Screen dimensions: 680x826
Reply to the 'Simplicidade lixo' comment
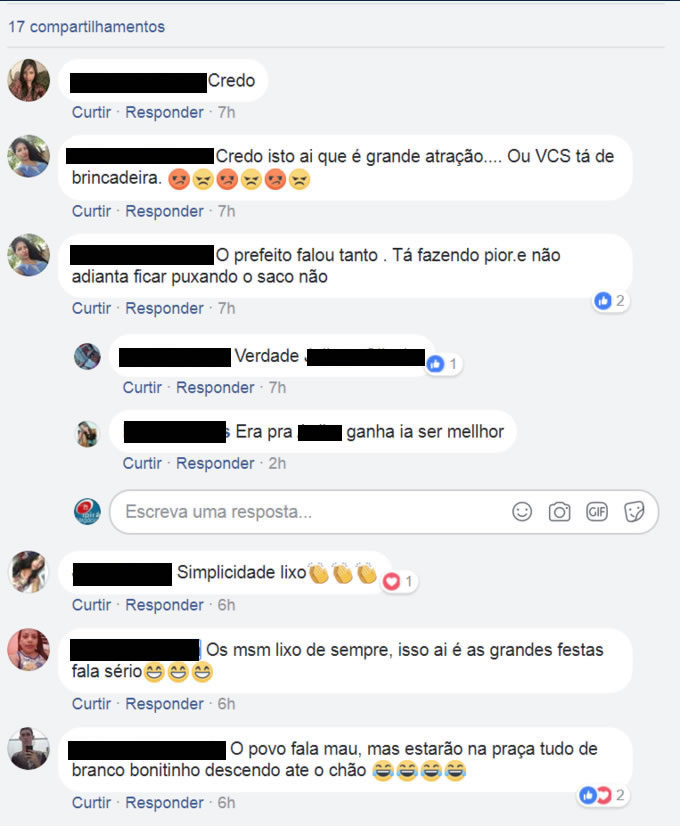coord(164,605)
